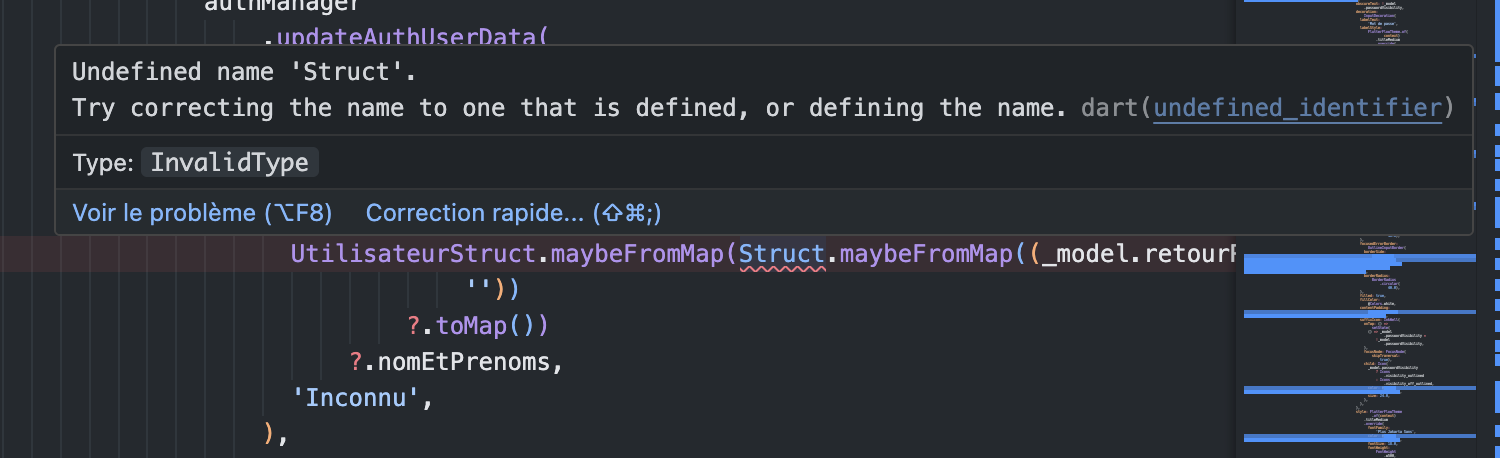Screen dimensions: 1500x458
Task: Click the red-underlined Struct identifier
Action: click(782, 255)
